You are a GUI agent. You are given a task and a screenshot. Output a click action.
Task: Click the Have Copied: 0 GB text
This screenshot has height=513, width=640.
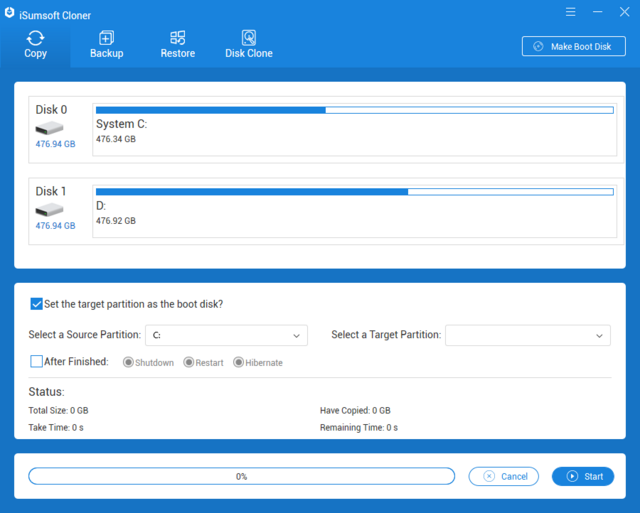click(x=355, y=411)
